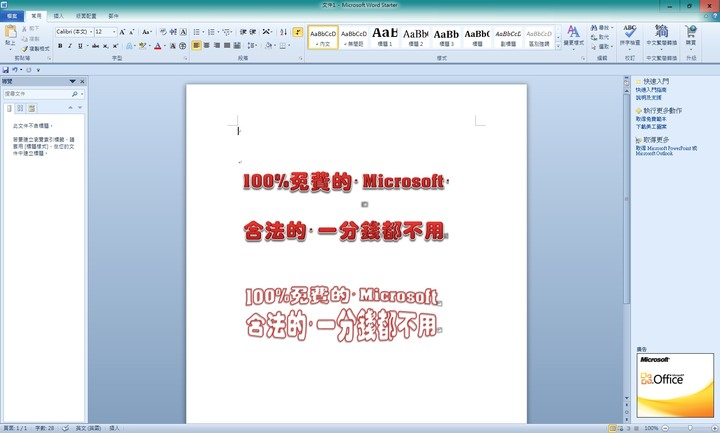The height and width of the screenshot is (433, 720).
Task: Click the Paste (貼上) icon
Action: (10, 33)
